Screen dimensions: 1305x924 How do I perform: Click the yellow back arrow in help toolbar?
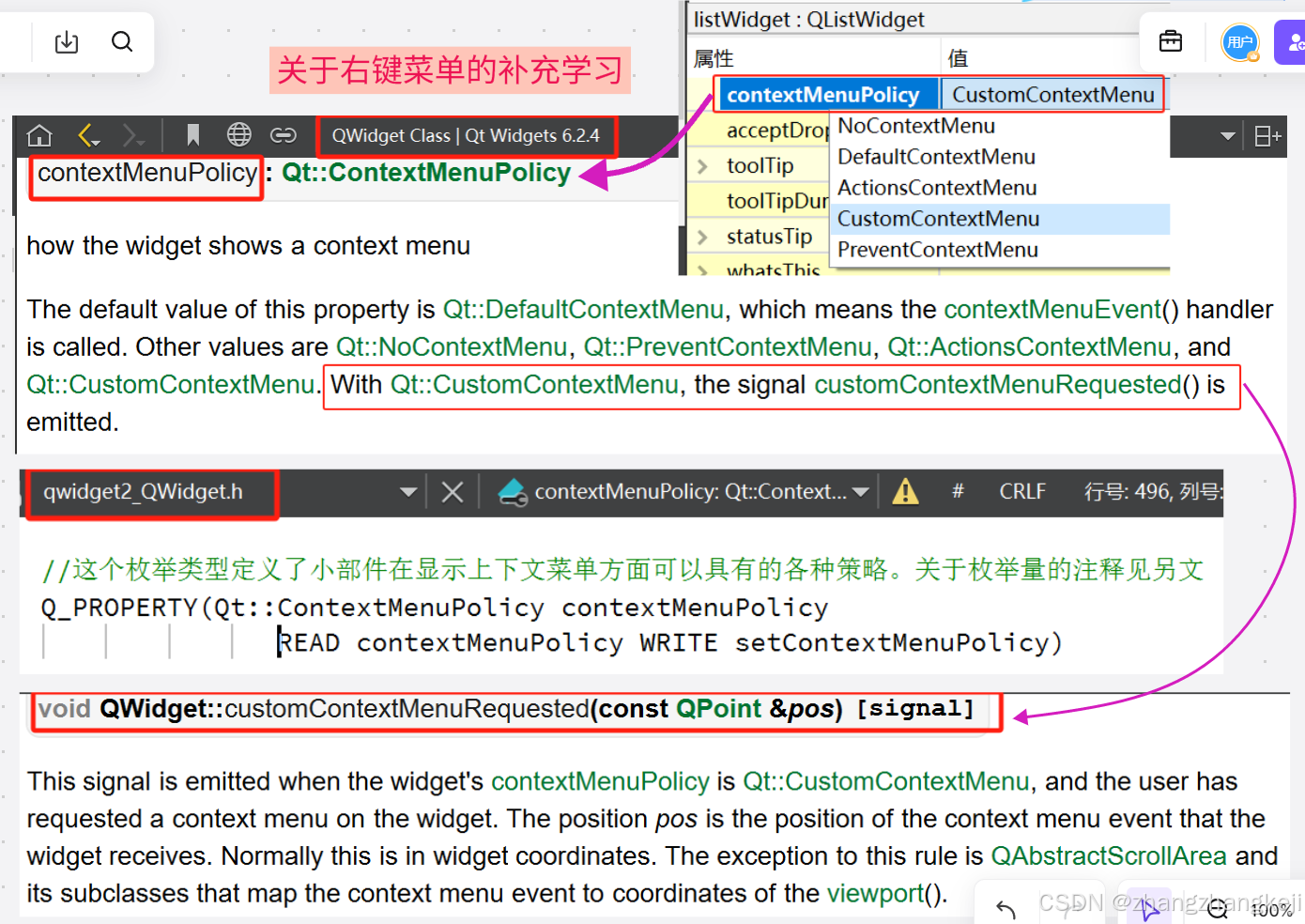(x=89, y=135)
